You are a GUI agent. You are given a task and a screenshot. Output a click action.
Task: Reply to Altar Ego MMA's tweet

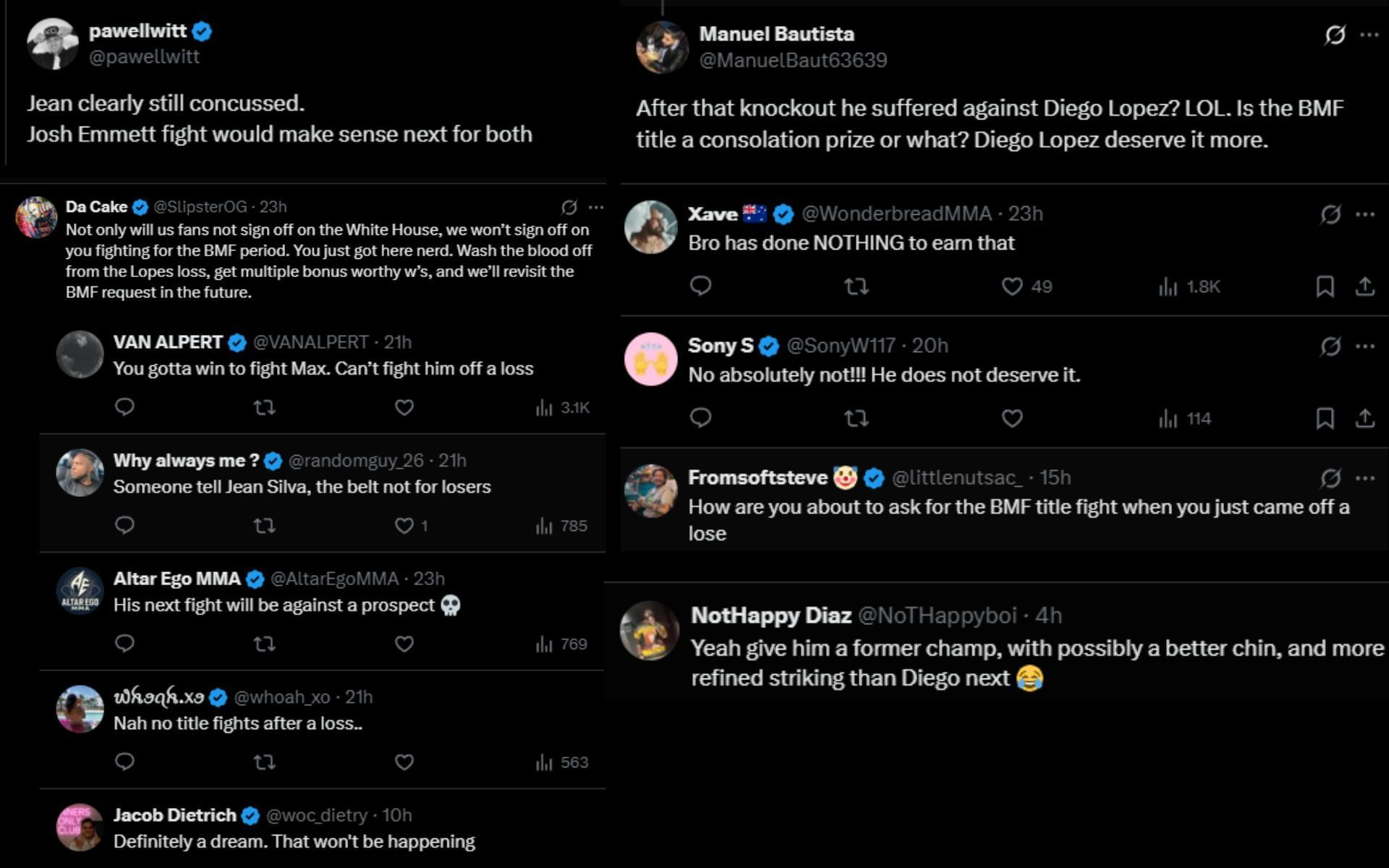point(124,644)
